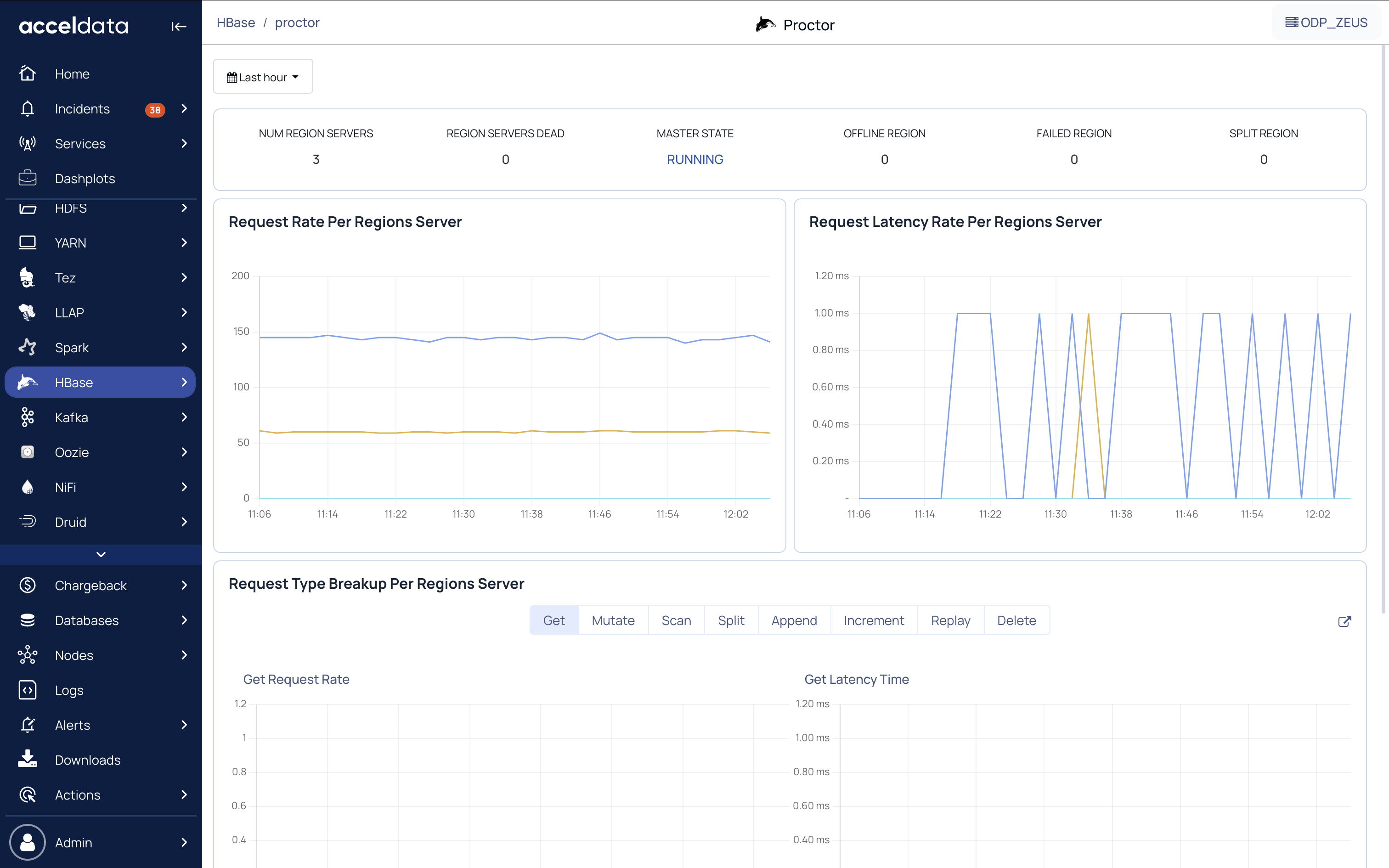Screen dimensions: 1389x868
Task: Select the Scan request type tab
Action: [676, 620]
